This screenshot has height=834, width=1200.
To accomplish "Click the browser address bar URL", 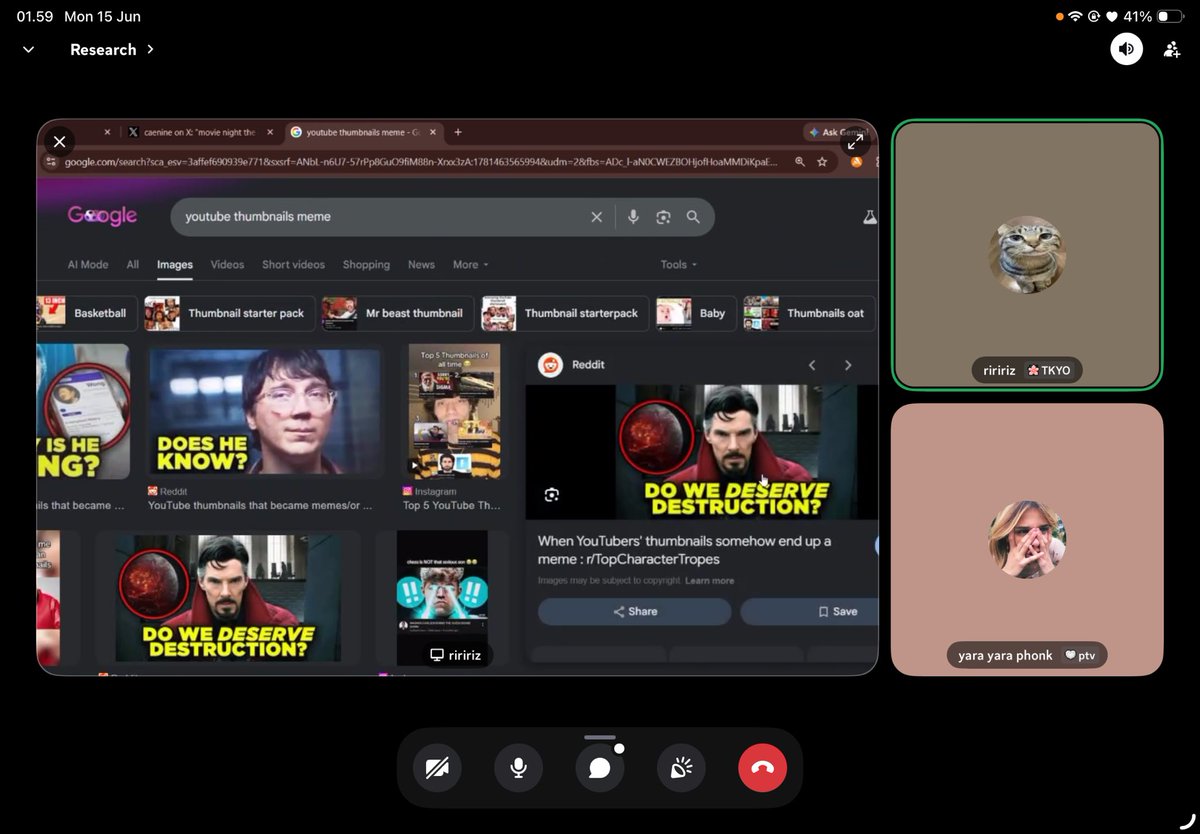I will (420, 161).
